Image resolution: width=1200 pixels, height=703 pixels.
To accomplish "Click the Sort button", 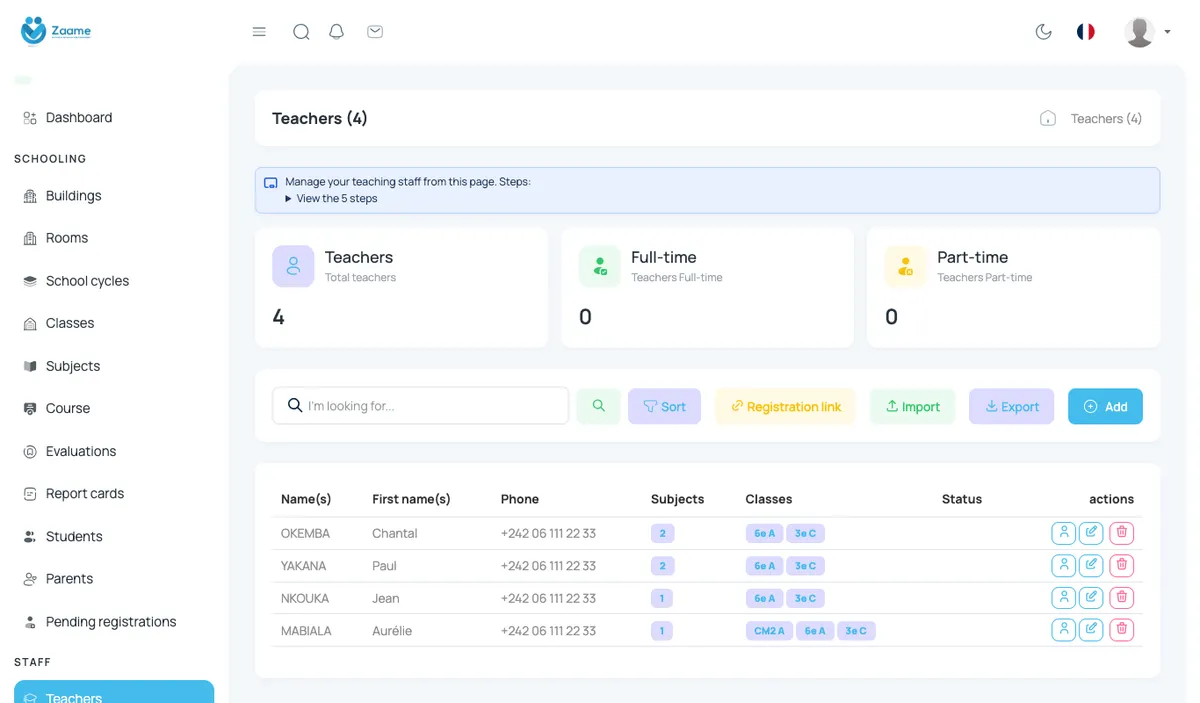I will point(664,406).
